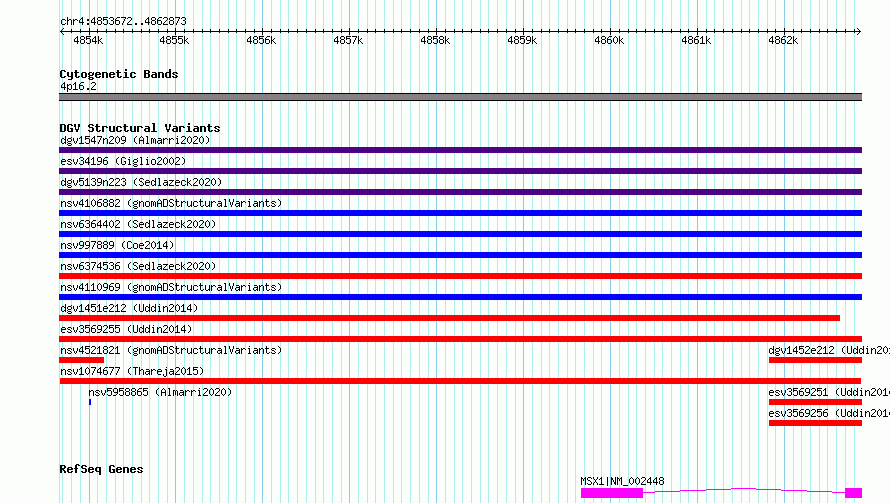Open the dgv5139n223 (Sedlazeck2020) label
Screen dimensions: 890x503
141,182
